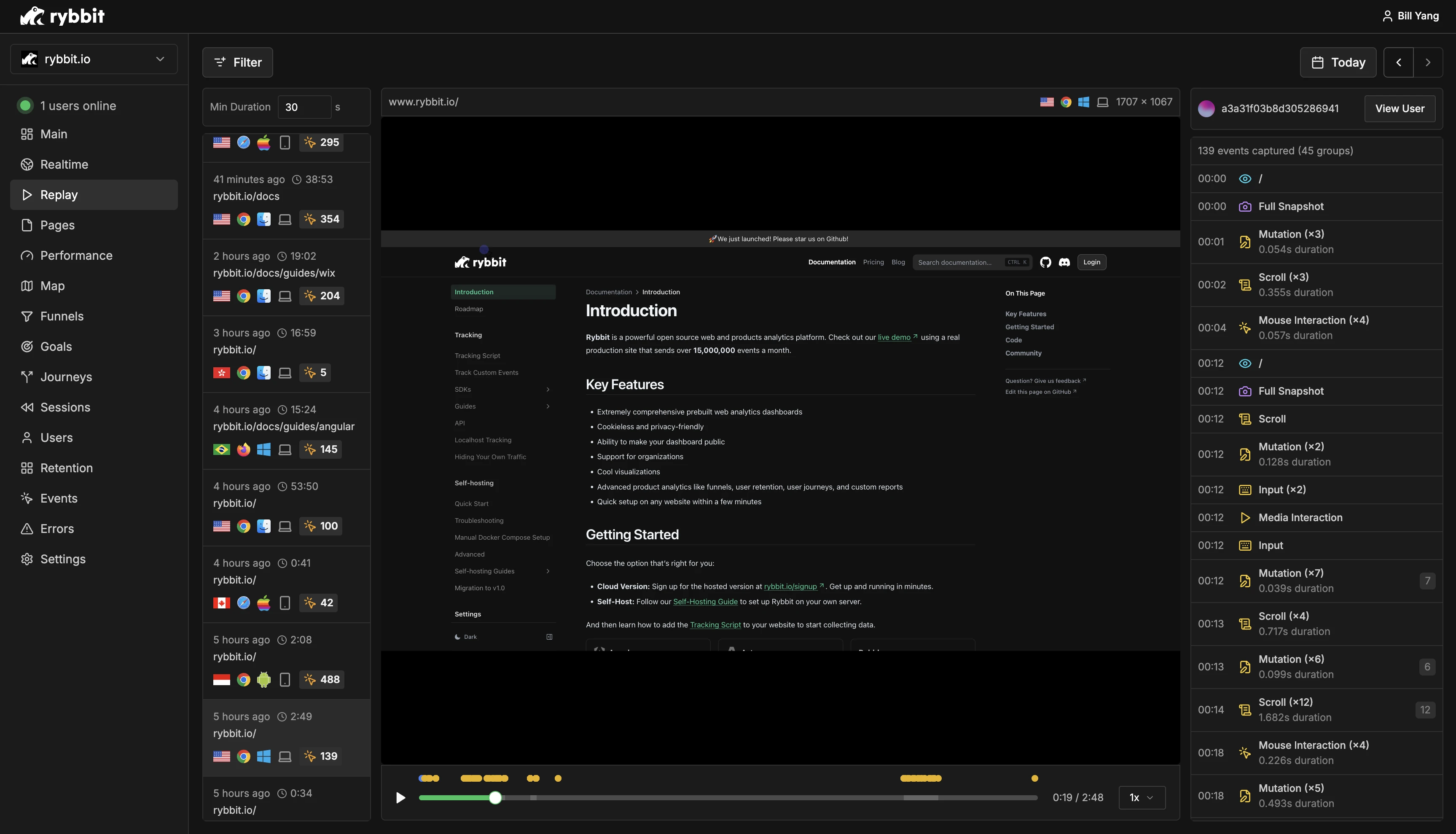Open Users from the sidebar
The height and width of the screenshot is (834, 1456).
click(94, 438)
